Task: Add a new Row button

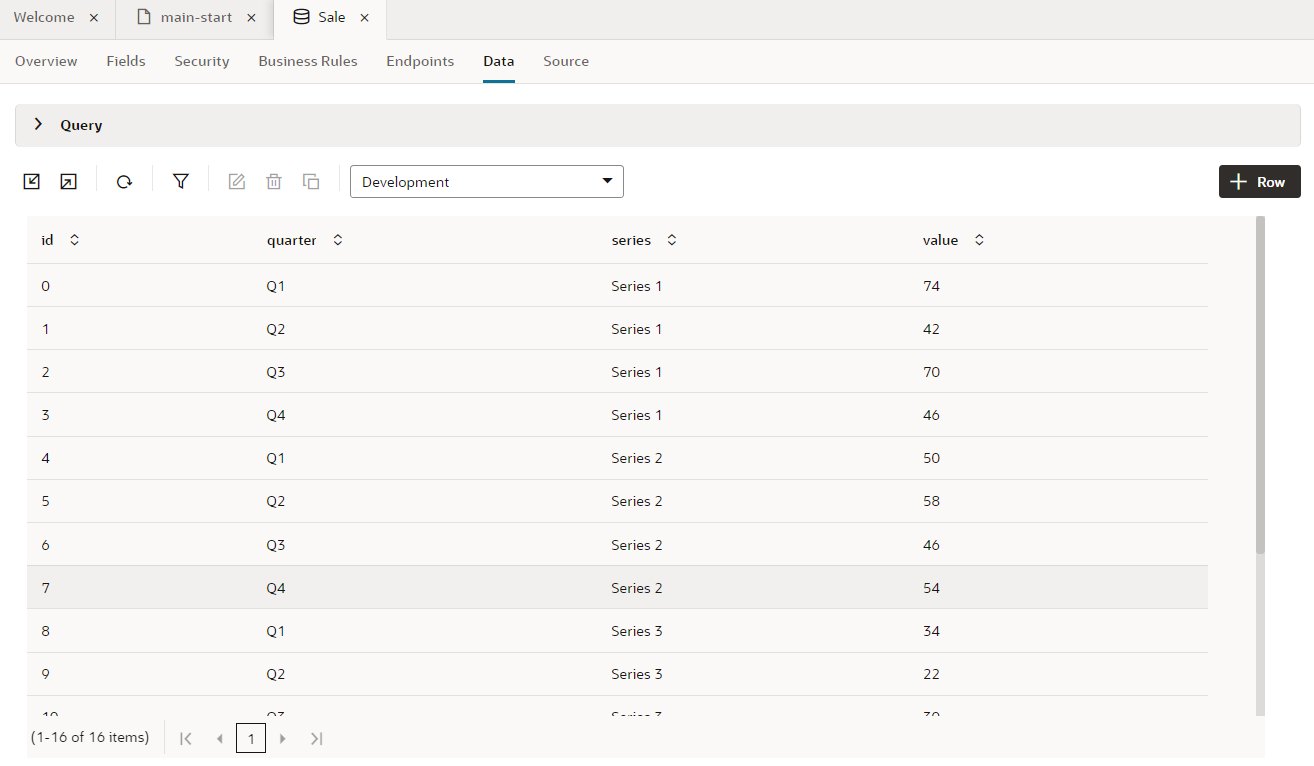Action: [1259, 182]
